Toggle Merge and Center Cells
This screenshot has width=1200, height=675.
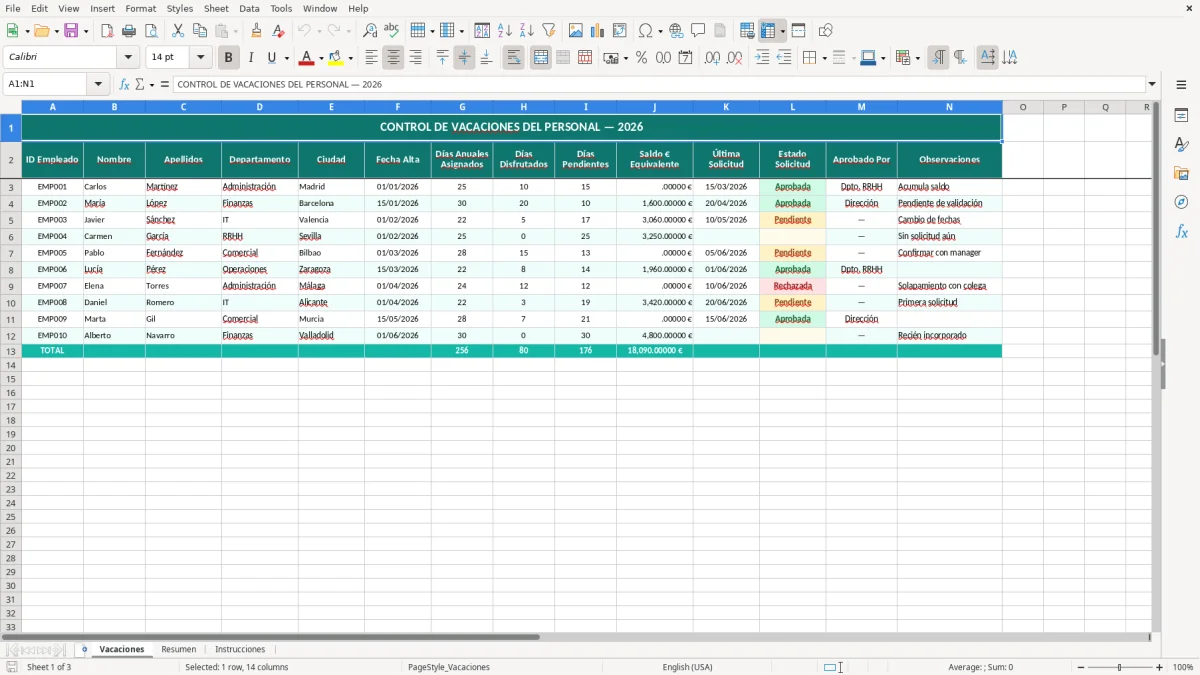point(540,58)
